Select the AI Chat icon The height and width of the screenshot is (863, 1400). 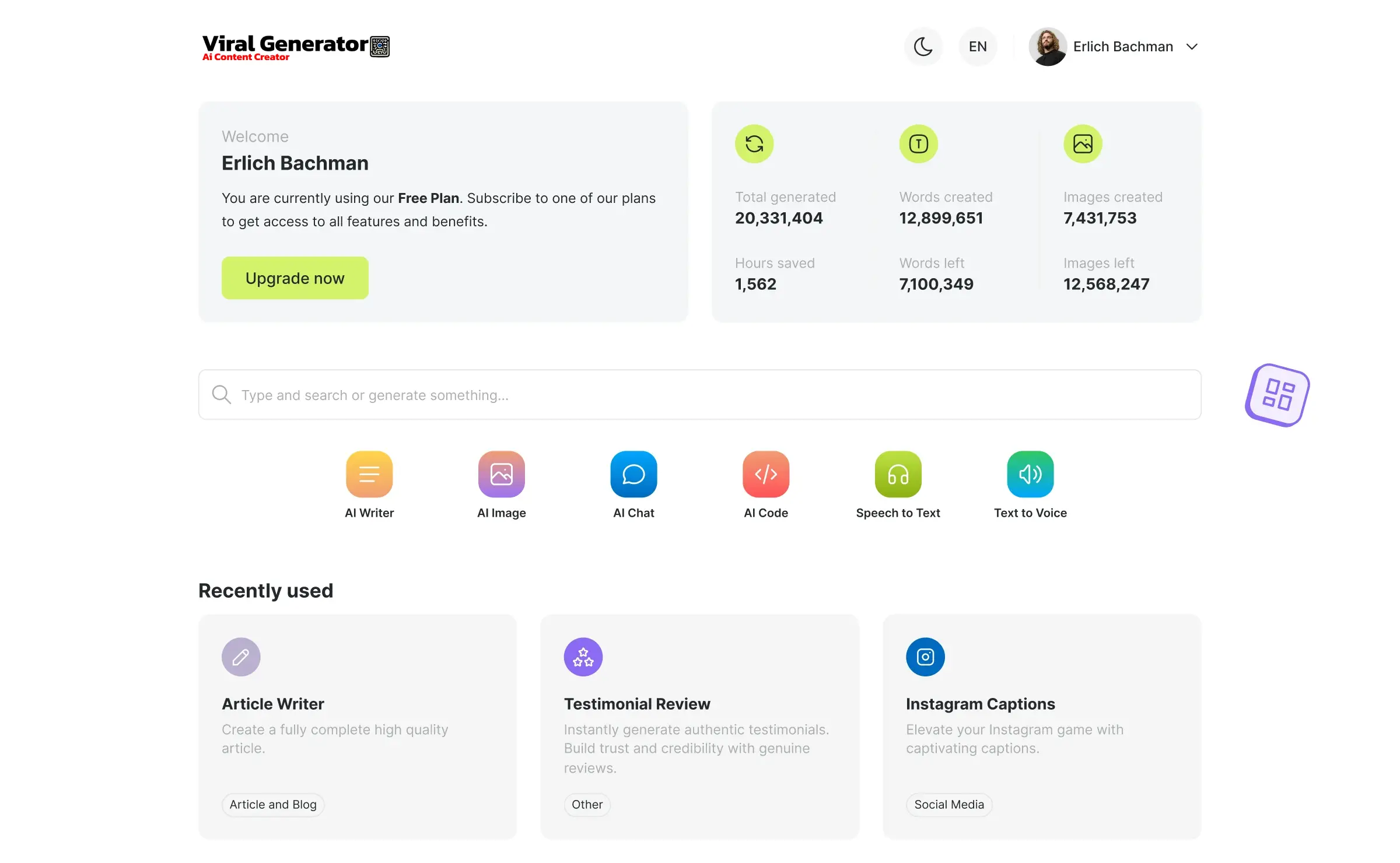coord(633,473)
